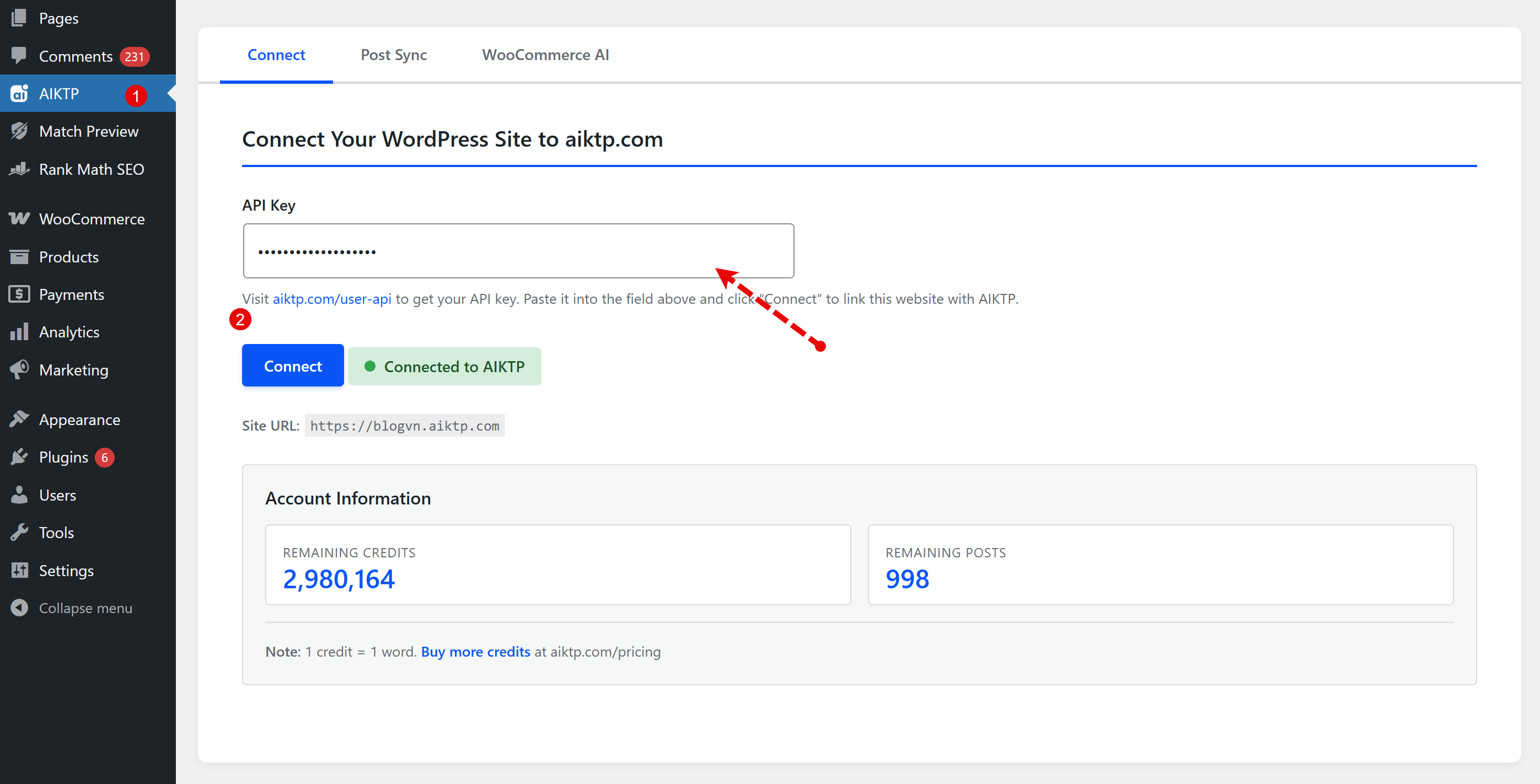
Task: Click the Plugins plug icon
Action: click(19, 457)
